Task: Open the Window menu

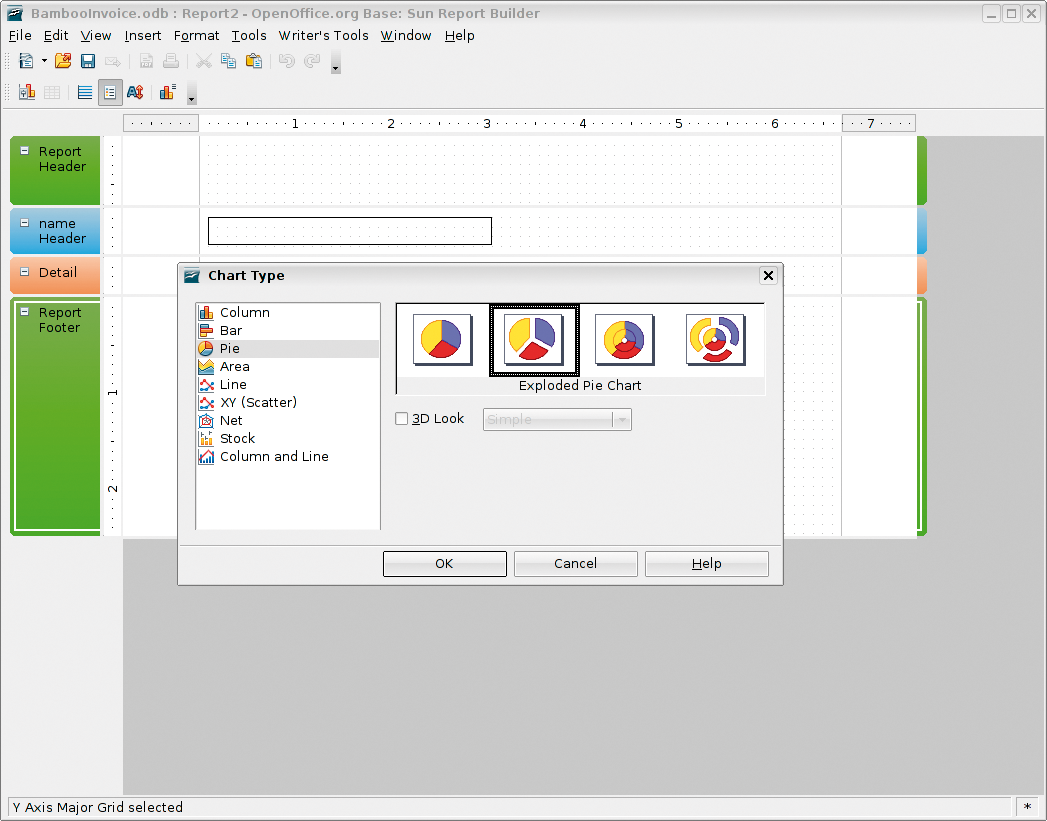Action: (x=406, y=36)
